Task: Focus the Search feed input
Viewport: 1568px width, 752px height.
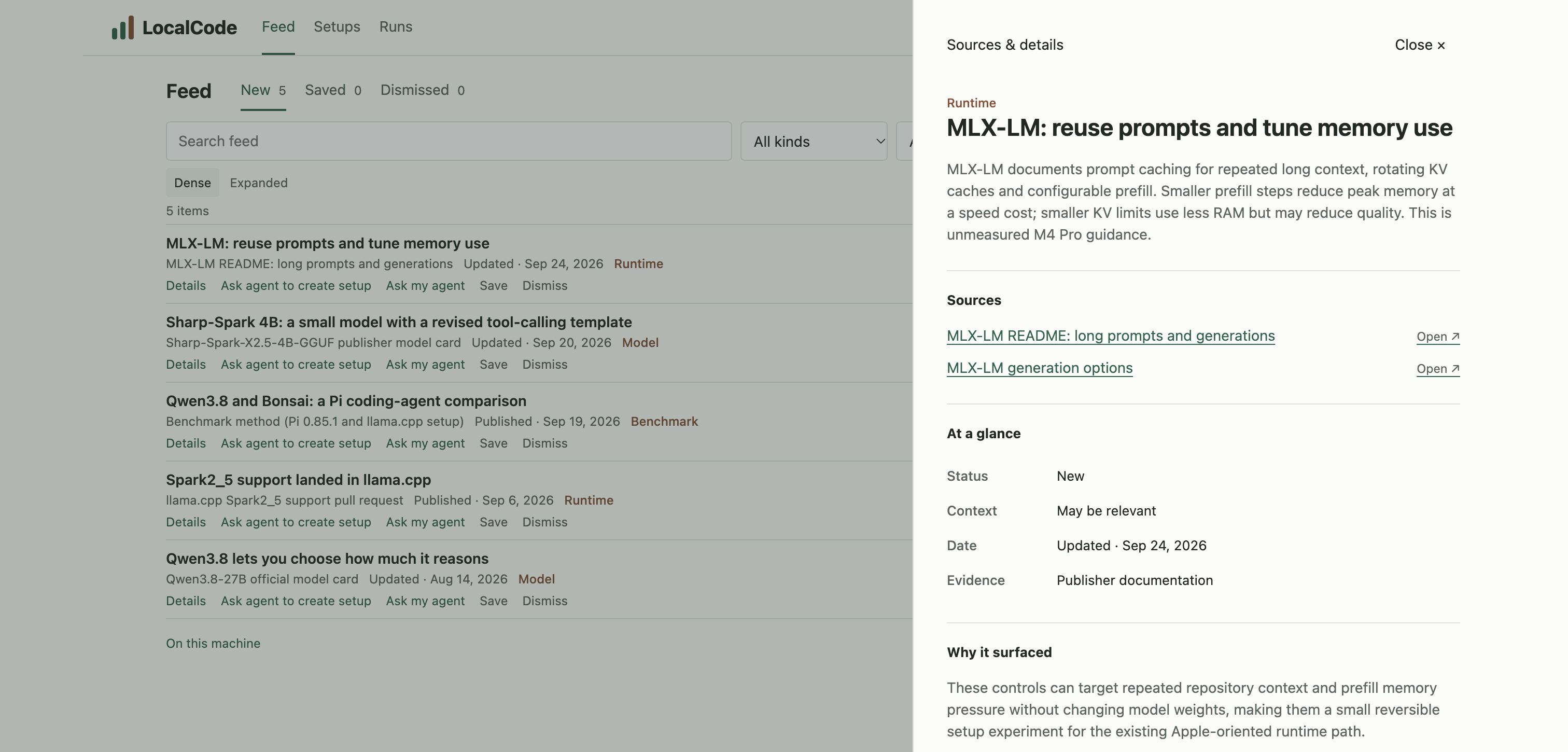Action: (449, 141)
